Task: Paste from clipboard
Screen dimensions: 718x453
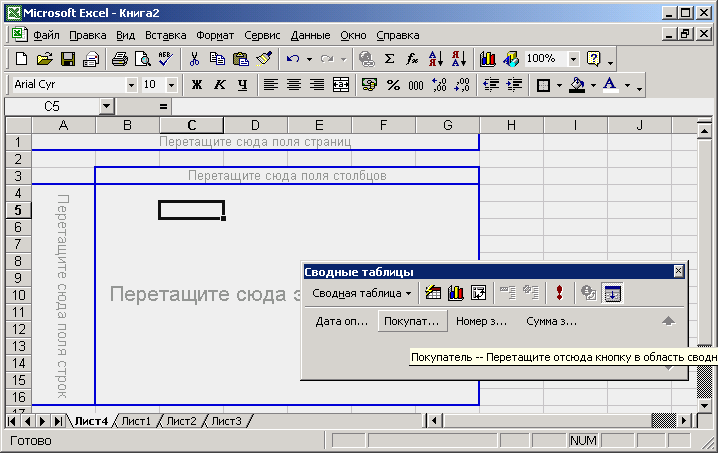Action: [x=241, y=59]
